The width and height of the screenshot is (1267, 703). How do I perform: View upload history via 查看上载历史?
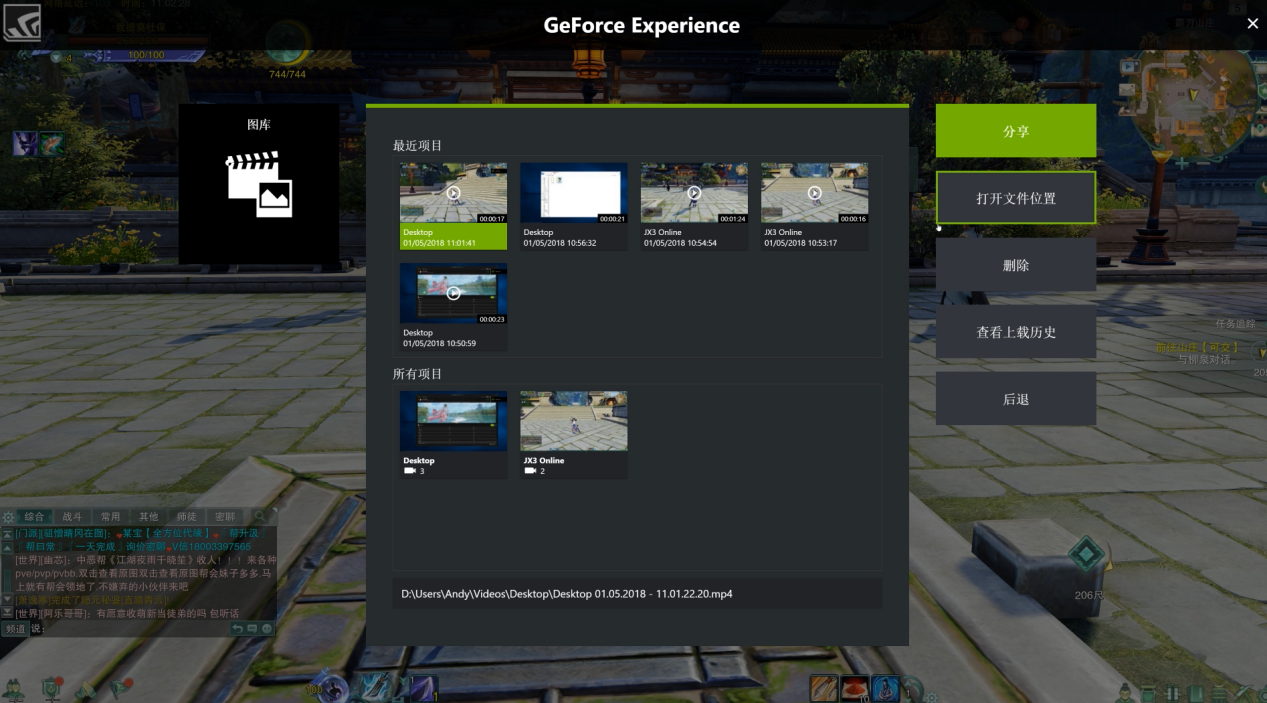click(1016, 332)
